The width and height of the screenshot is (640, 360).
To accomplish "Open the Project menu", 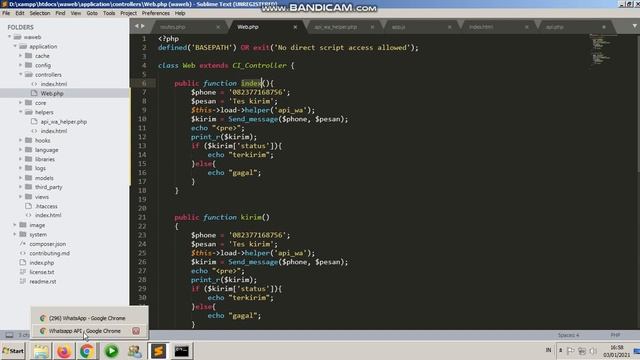I will [129, 13].
